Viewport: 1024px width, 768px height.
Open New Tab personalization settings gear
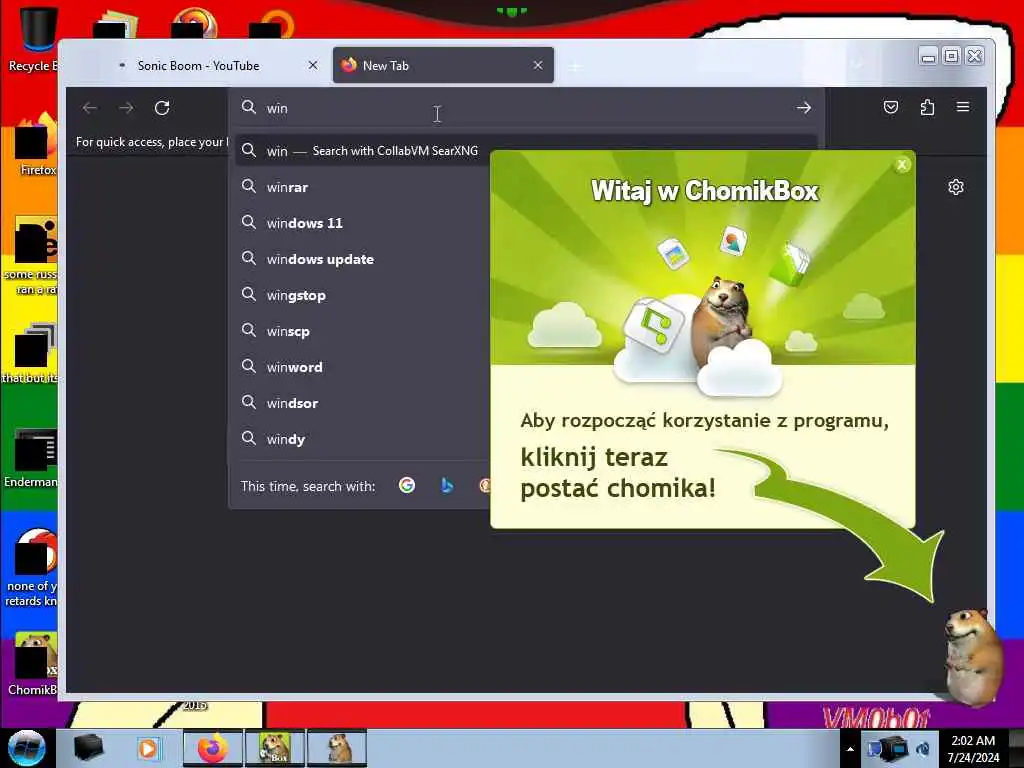point(955,187)
